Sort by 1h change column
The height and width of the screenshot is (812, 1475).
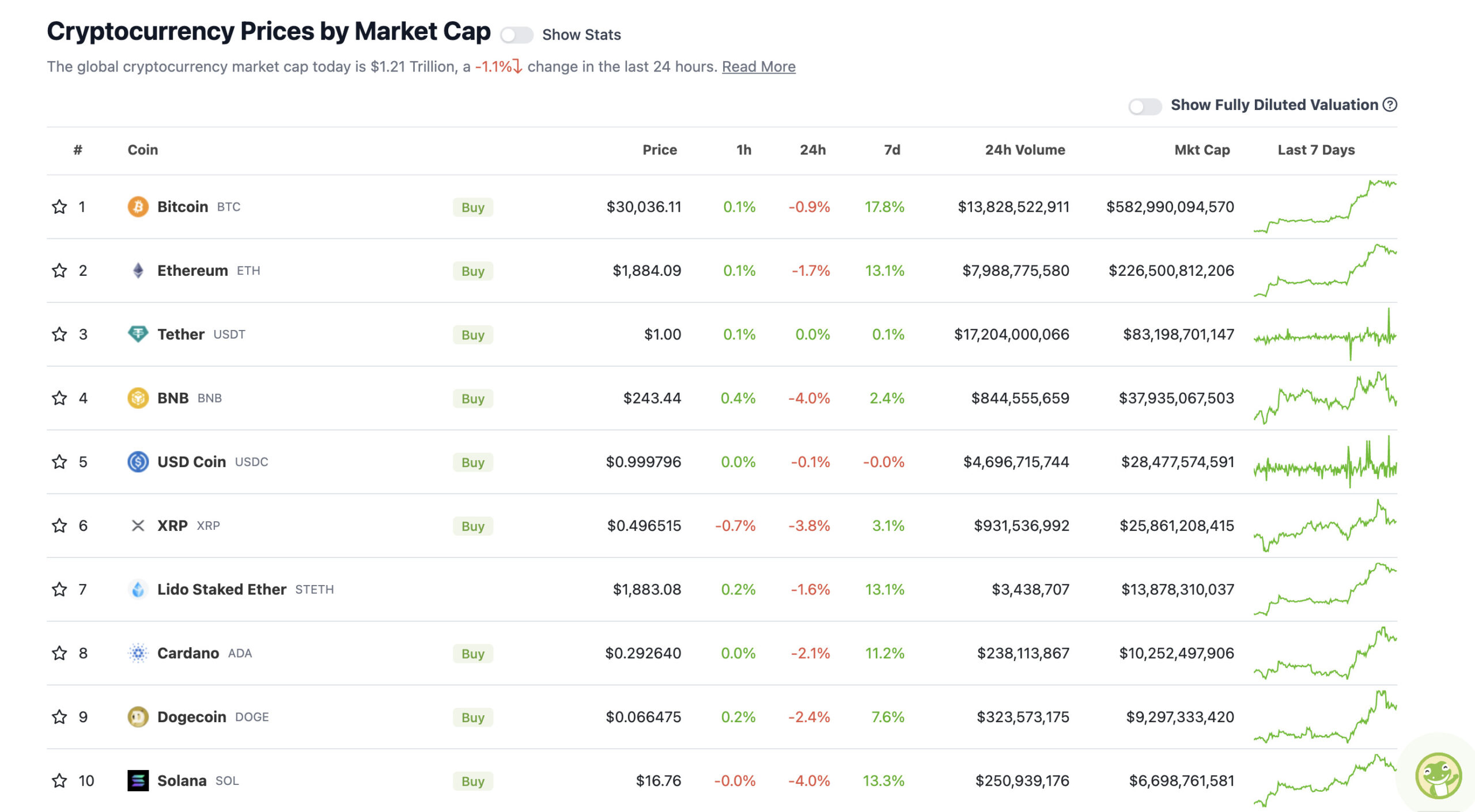pyautogui.click(x=744, y=150)
